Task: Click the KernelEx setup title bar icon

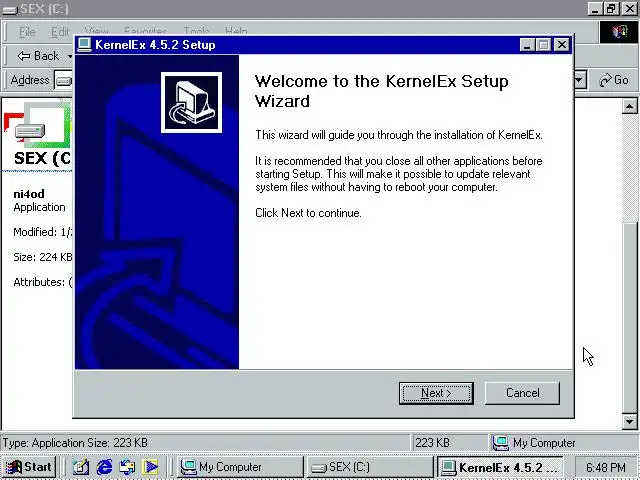Action: (x=84, y=45)
